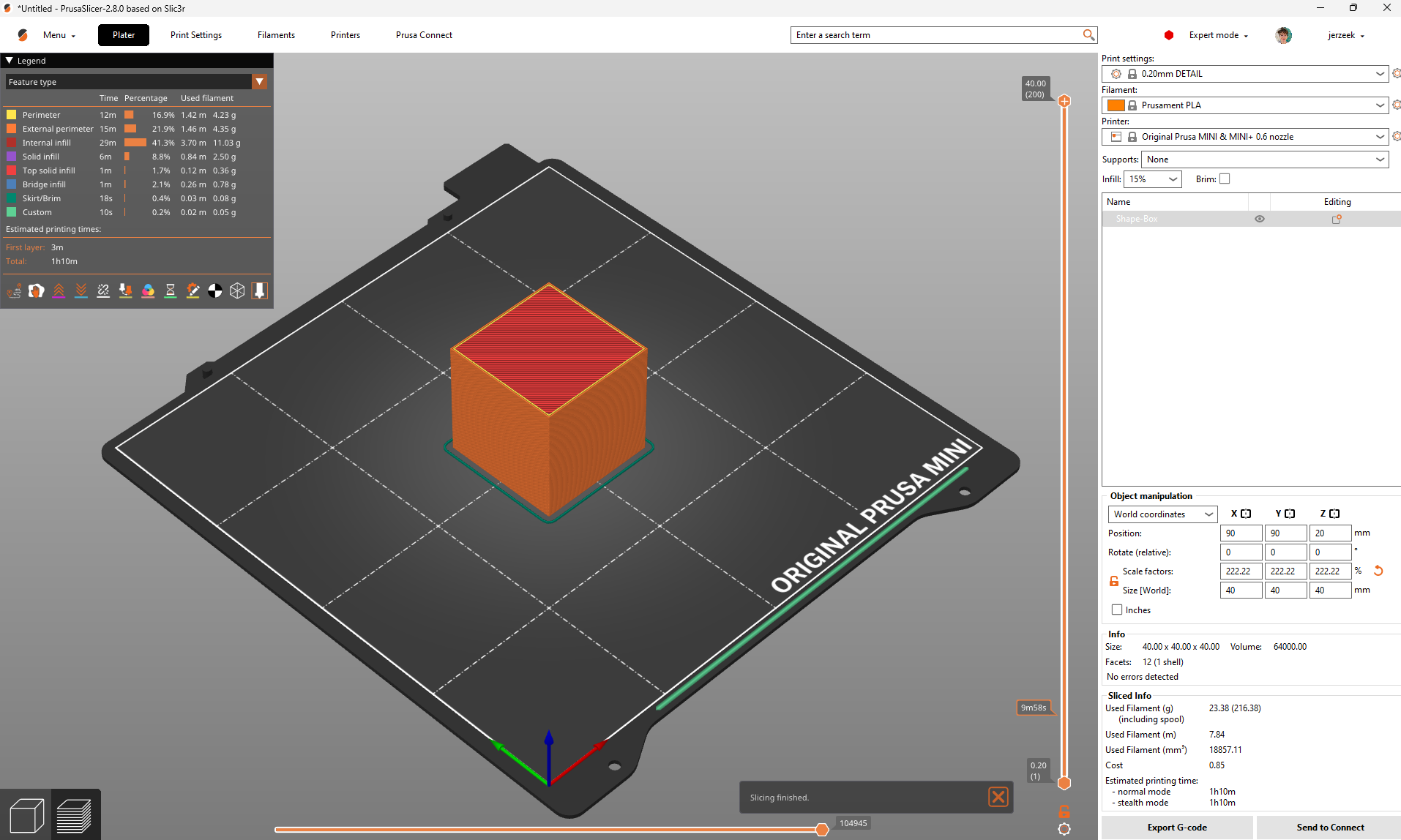Image resolution: width=1401 pixels, height=840 pixels.
Task: Open the World coordinates dropdown
Action: (1162, 514)
